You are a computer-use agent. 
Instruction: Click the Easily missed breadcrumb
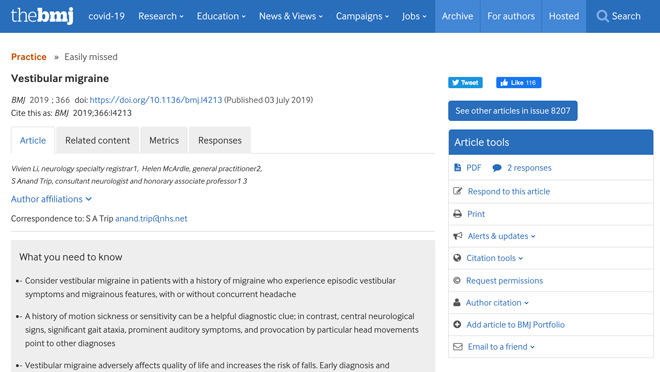coord(91,57)
